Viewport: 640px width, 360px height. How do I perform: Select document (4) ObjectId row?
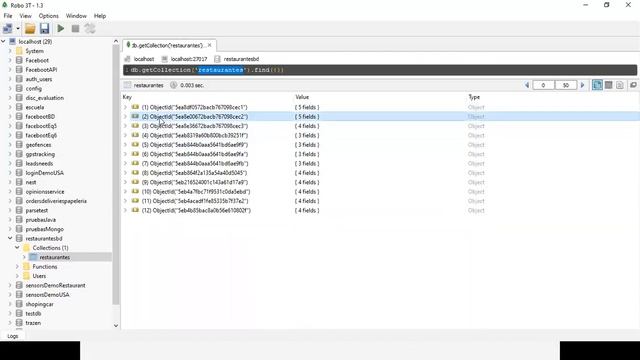point(195,136)
